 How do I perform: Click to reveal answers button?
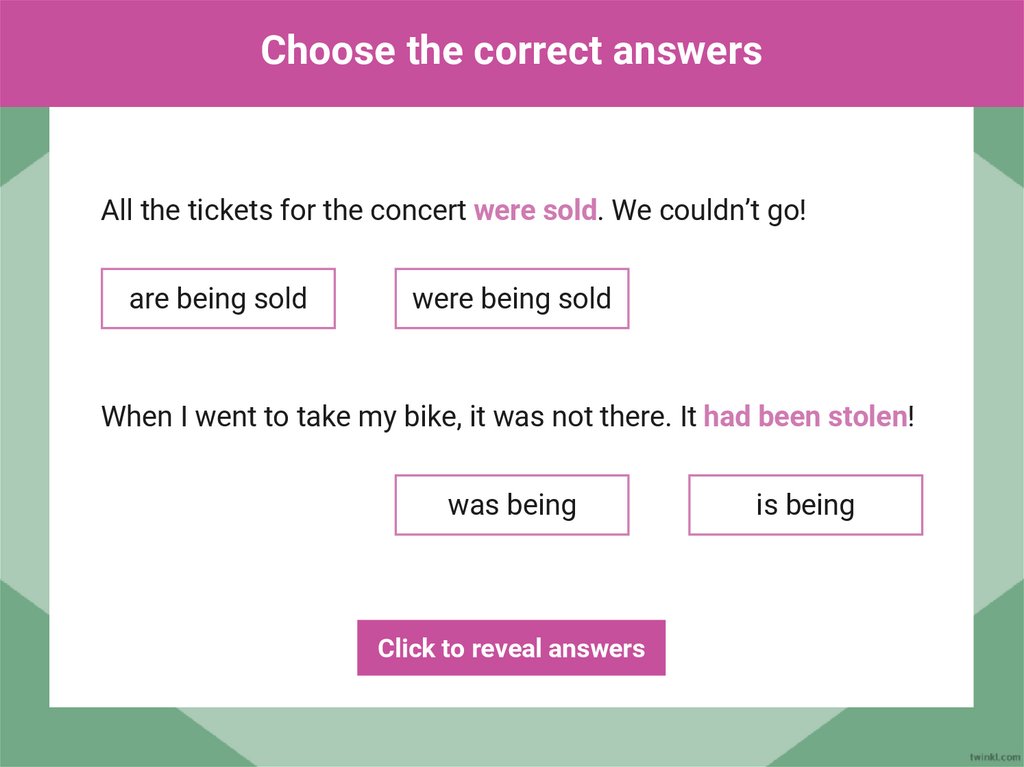click(511, 648)
